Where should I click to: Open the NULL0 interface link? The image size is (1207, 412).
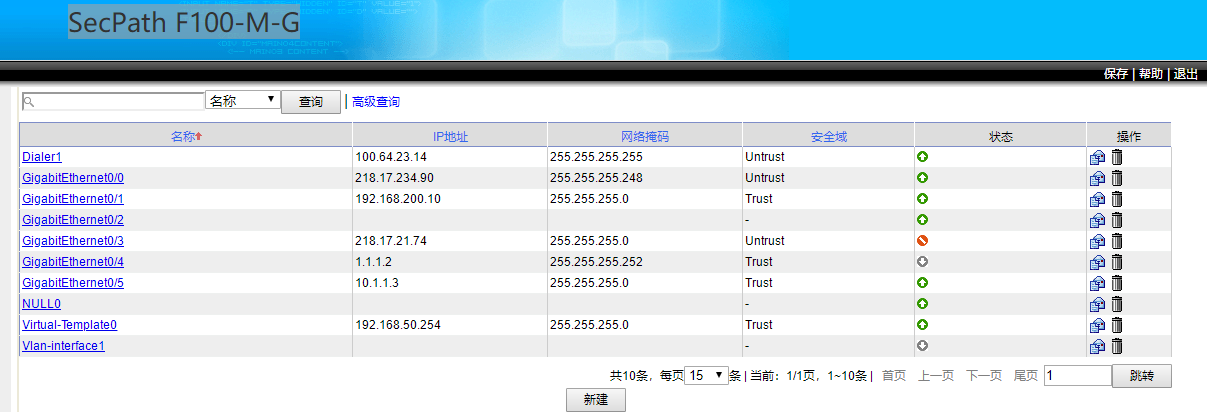click(41, 304)
